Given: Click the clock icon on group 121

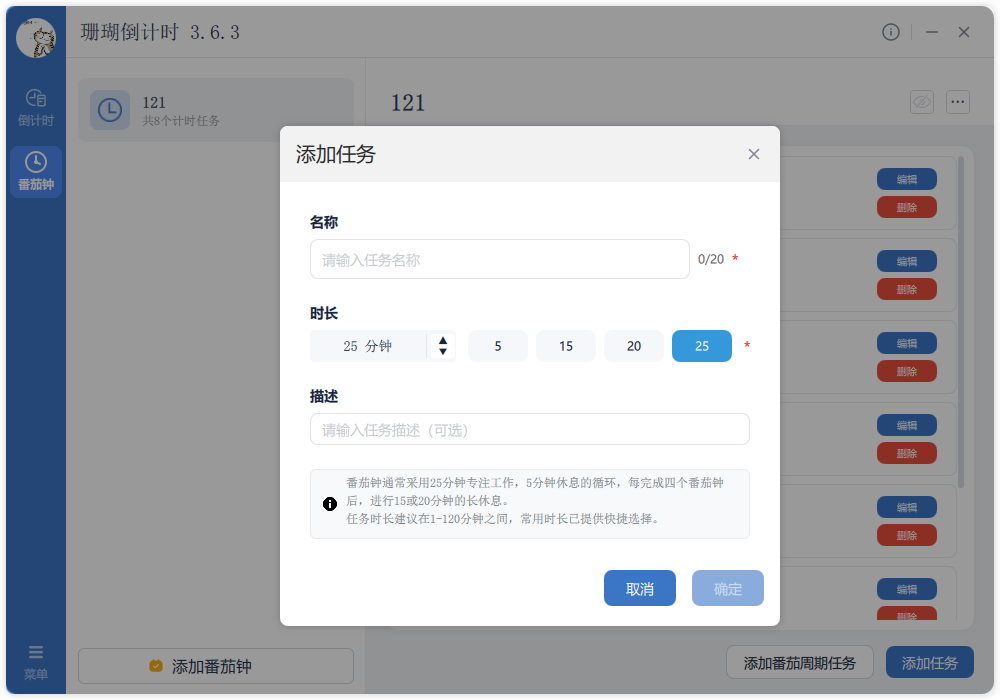Looking at the screenshot, I should 110,110.
